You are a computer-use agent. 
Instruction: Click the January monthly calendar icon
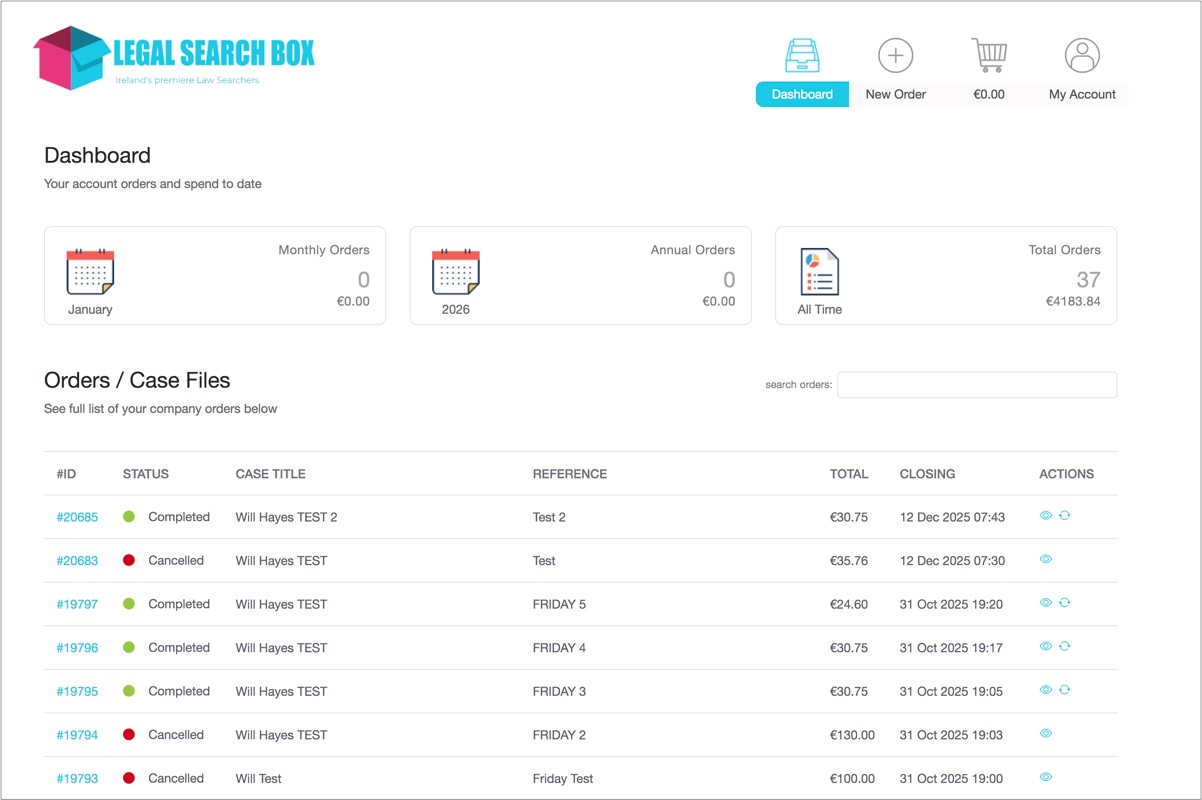click(x=90, y=272)
